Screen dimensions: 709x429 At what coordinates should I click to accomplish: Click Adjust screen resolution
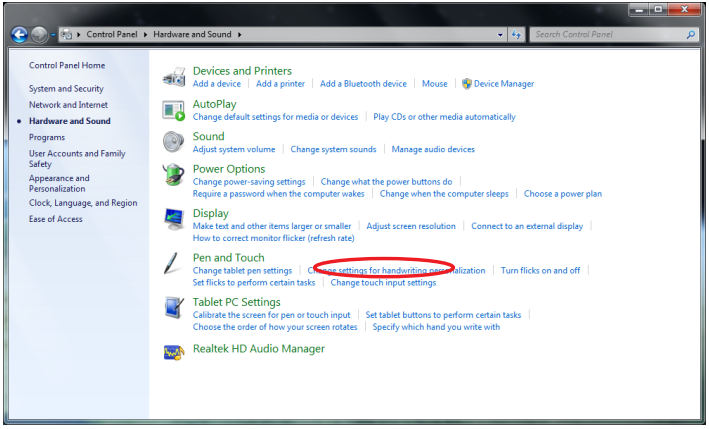pyautogui.click(x=411, y=226)
